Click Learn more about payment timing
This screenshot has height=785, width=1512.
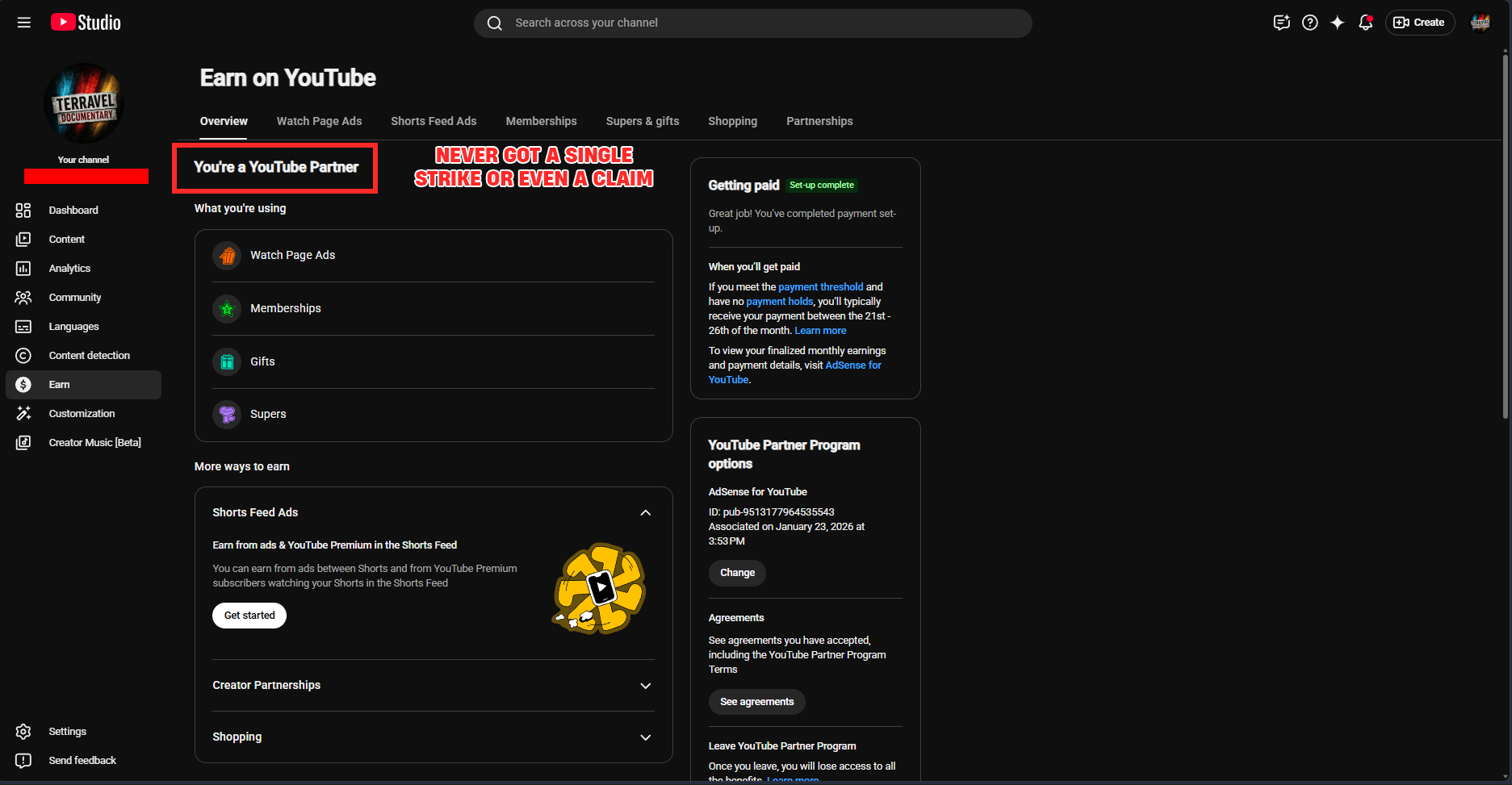[x=820, y=331]
